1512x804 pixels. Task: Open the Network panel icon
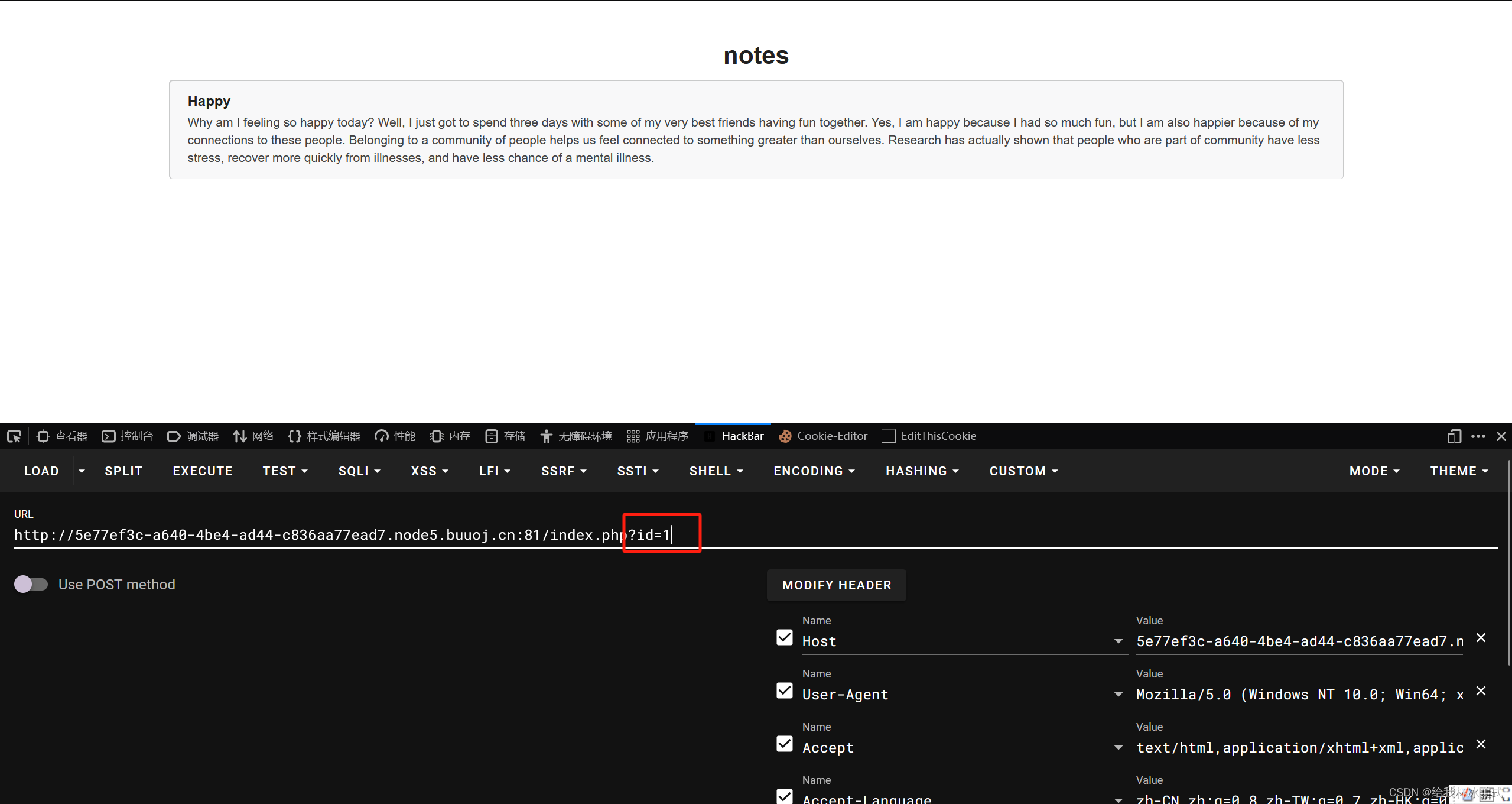[239, 436]
